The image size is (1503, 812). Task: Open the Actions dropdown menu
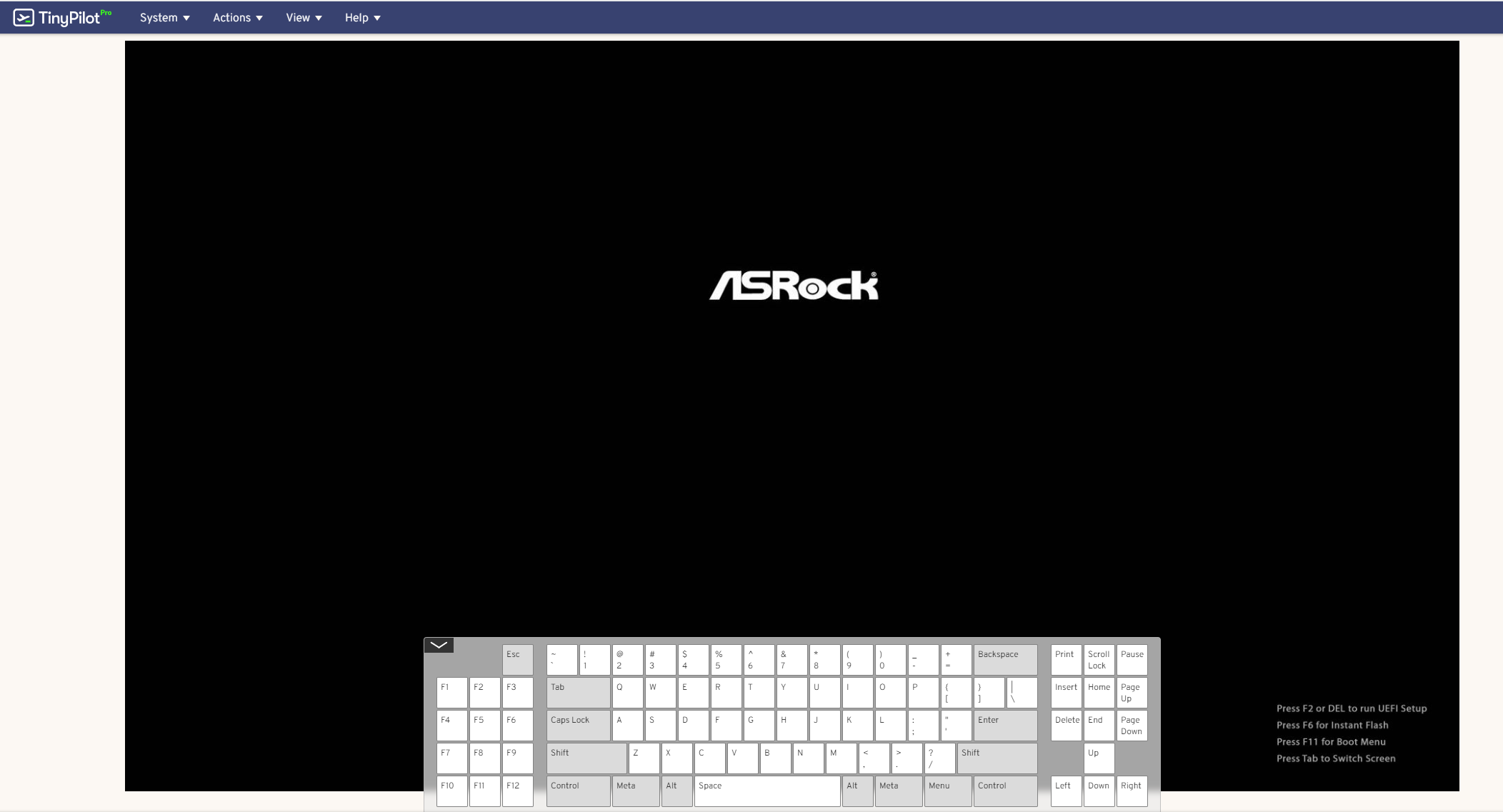[x=236, y=17]
